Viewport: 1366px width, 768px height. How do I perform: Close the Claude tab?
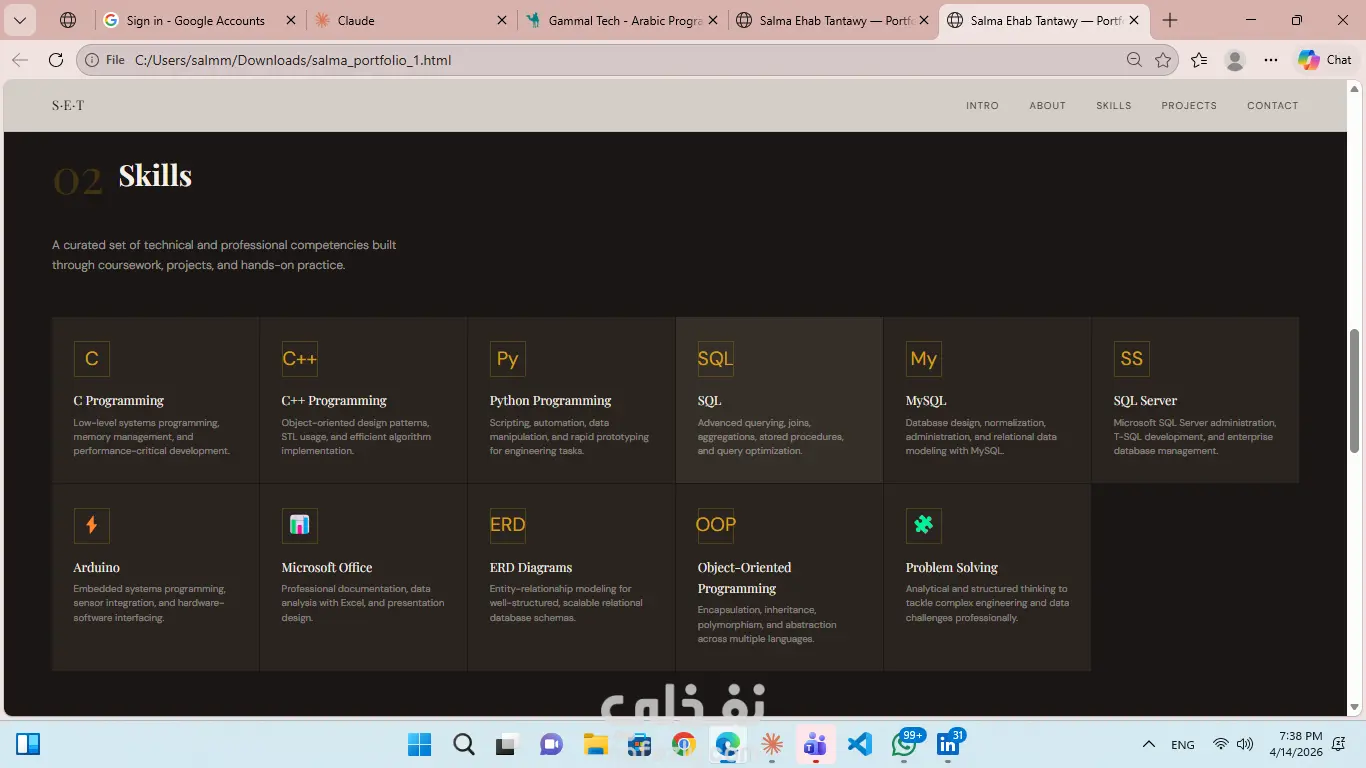click(502, 20)
